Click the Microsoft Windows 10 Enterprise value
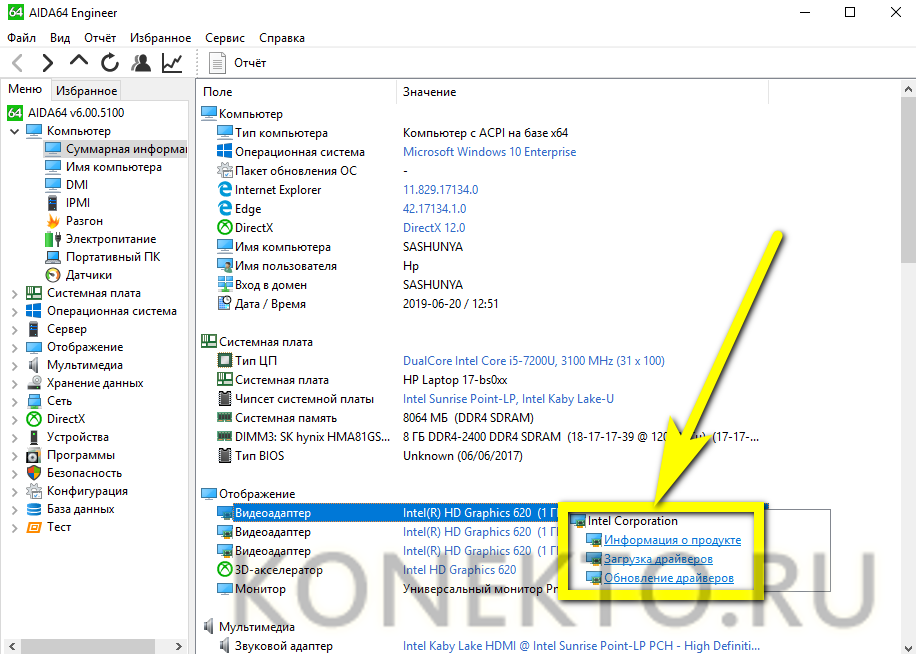The height and width of the screenshot is (654, 916). [489, 152]
